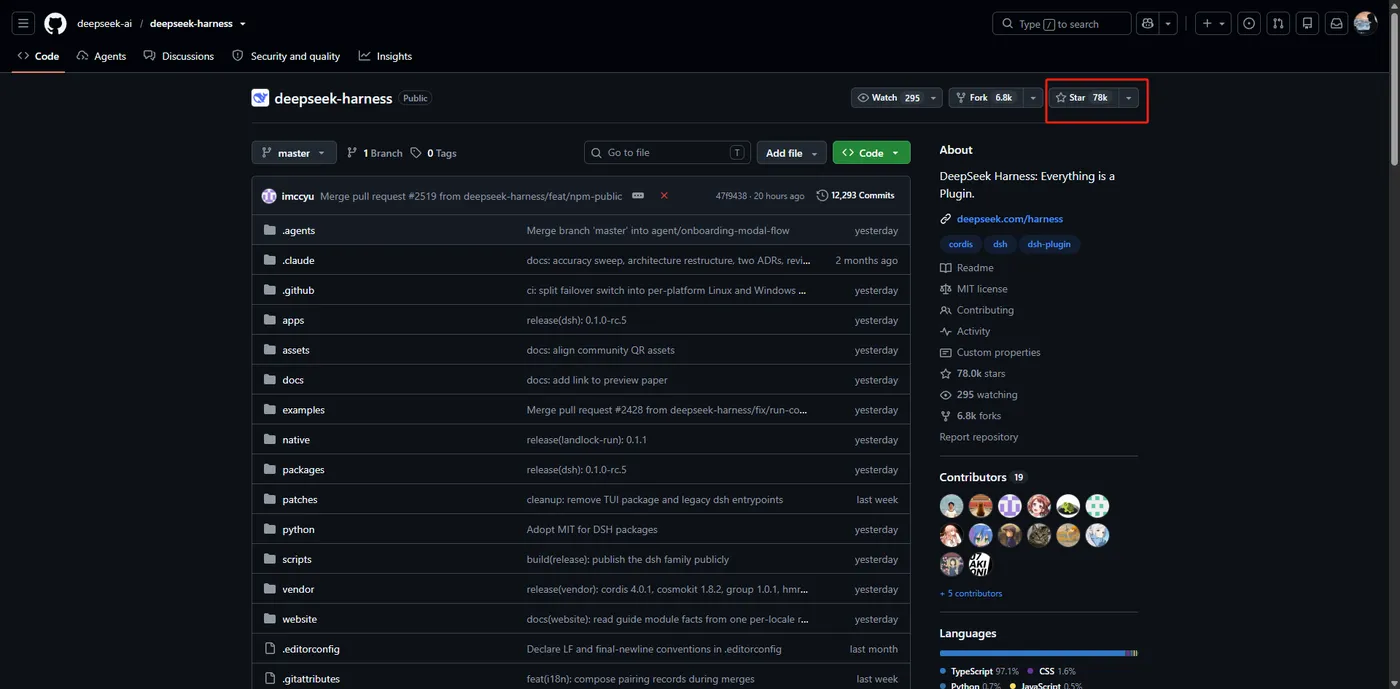Open the 47f9438 commit hash
Image resolution: width=1400 pixels, height=689 pixels.
731,196
